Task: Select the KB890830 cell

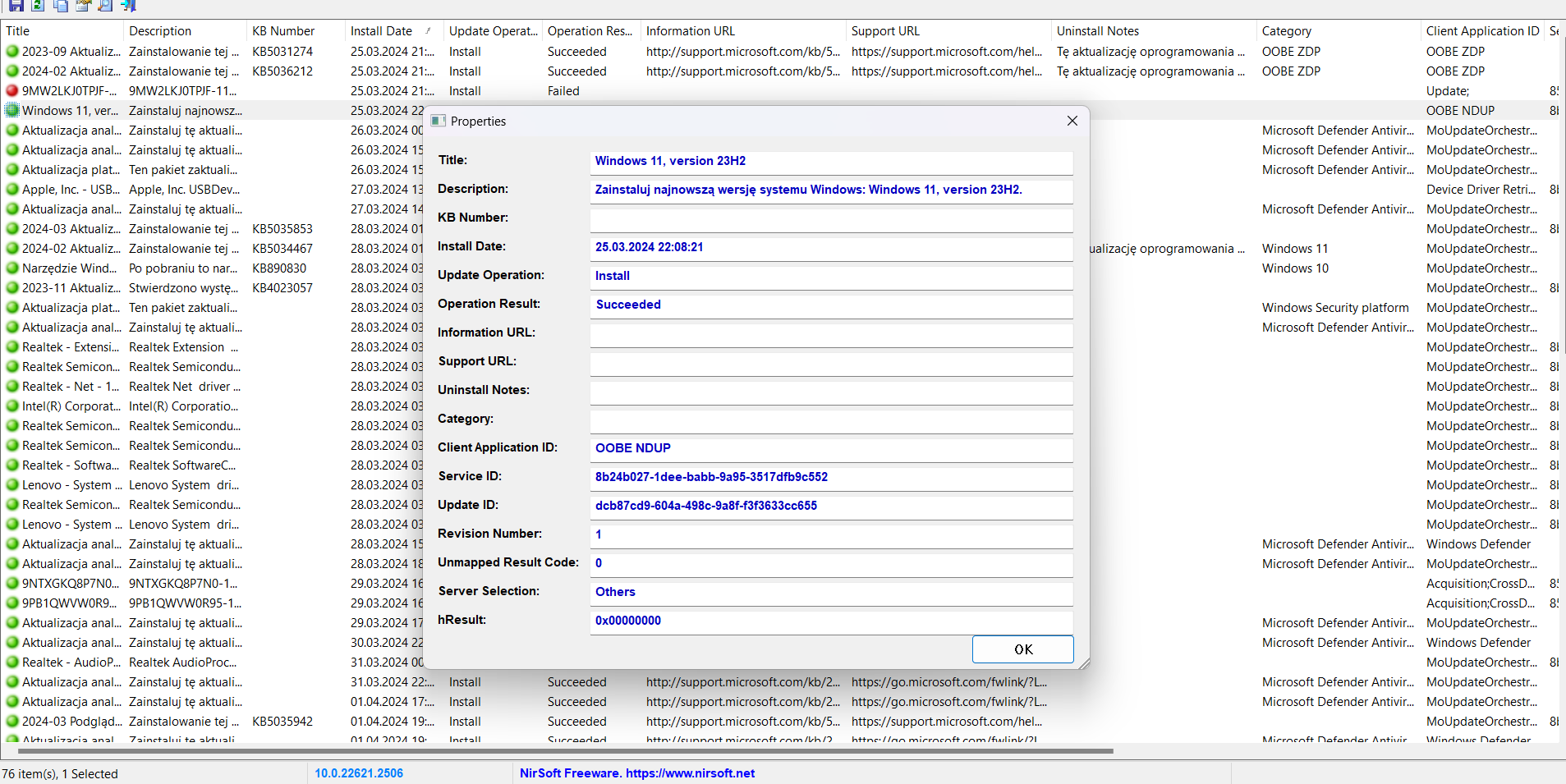Action: click(279, 268)
